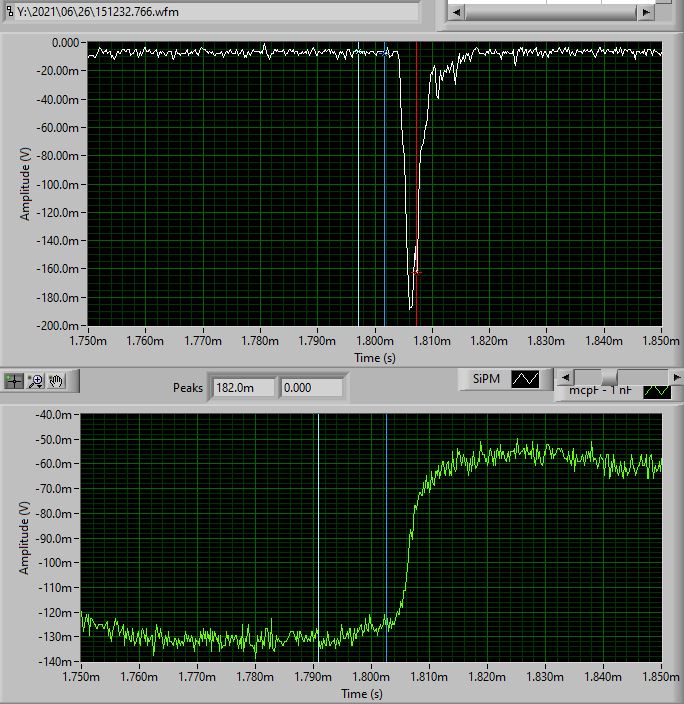This screenshot has height=704, width=684.
Task: Click the first Peaks value field 182.0m
Action: [243, 387]
